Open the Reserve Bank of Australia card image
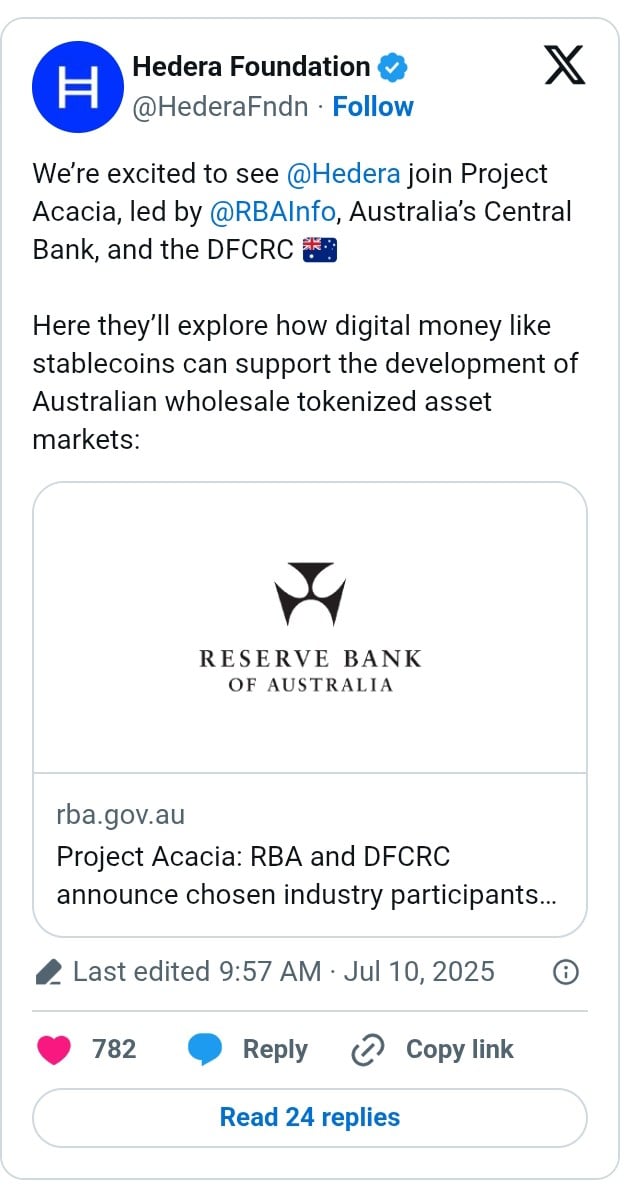The width and height of the screenshot is (626, 1189). point(310,628)
